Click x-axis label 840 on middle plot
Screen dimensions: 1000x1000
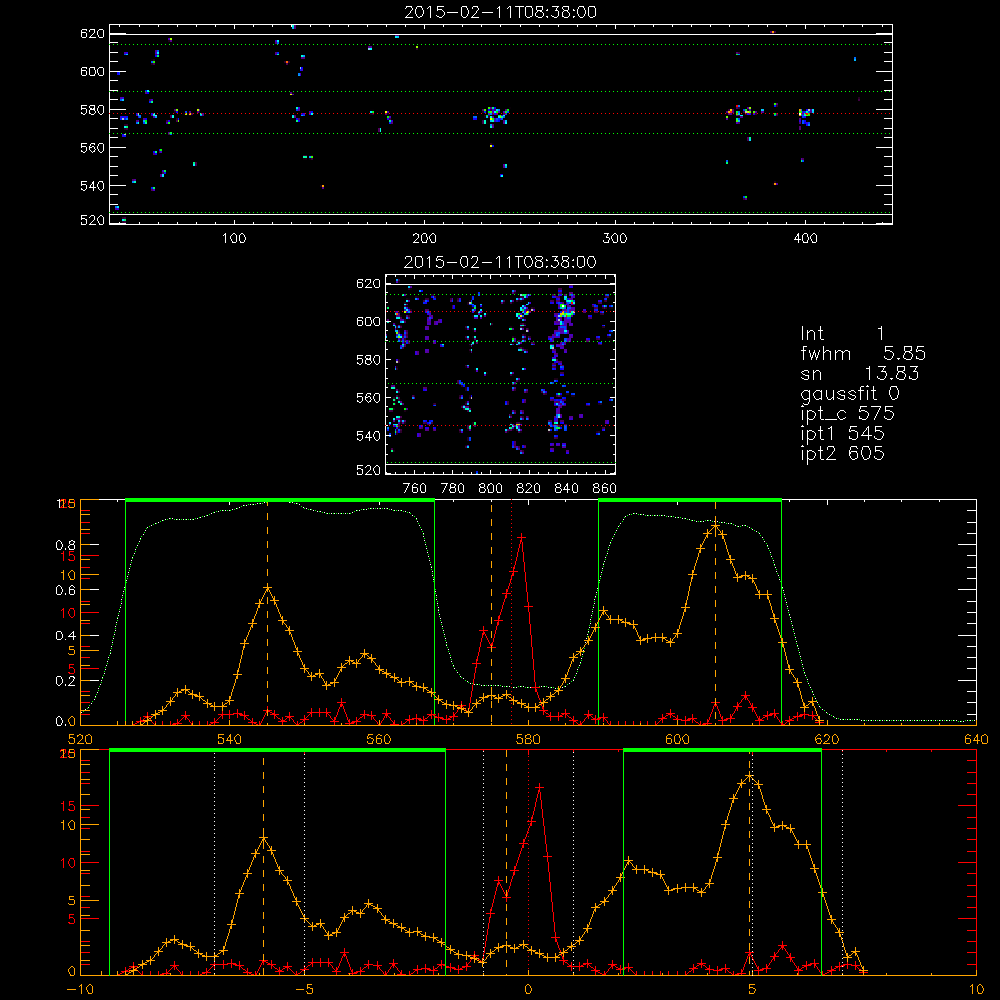[x=566, y=489]
